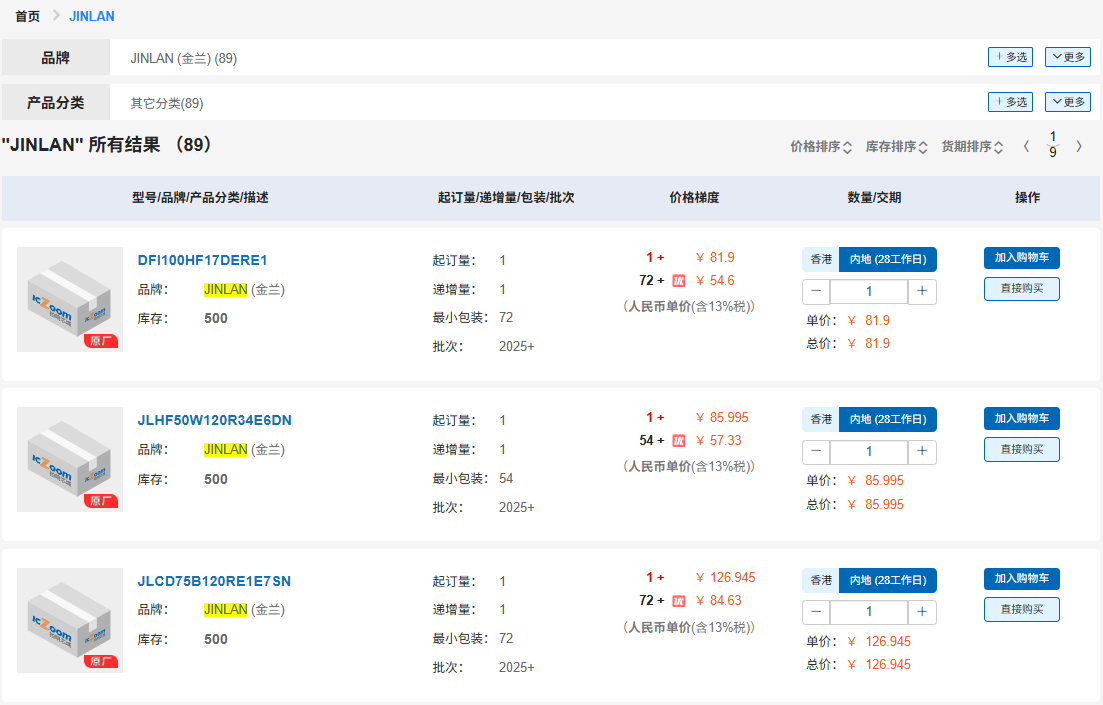Screen dimensions: 1103x705
Task: Open product DFI100HF17DERE1
Action: click(x=203, y=260)
